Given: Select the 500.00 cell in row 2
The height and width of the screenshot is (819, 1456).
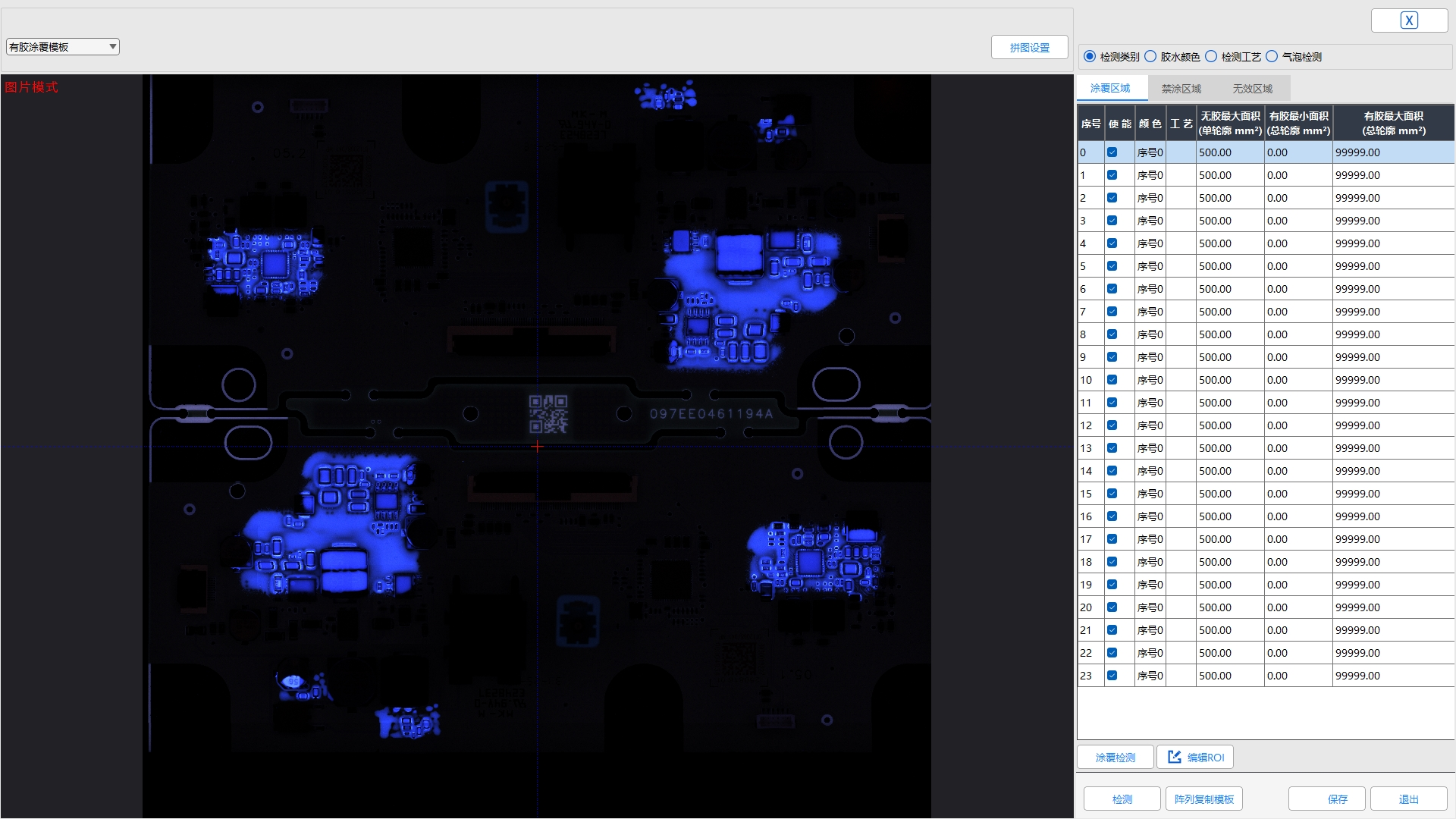Looking at the screenshot, I should [1230, 198].
